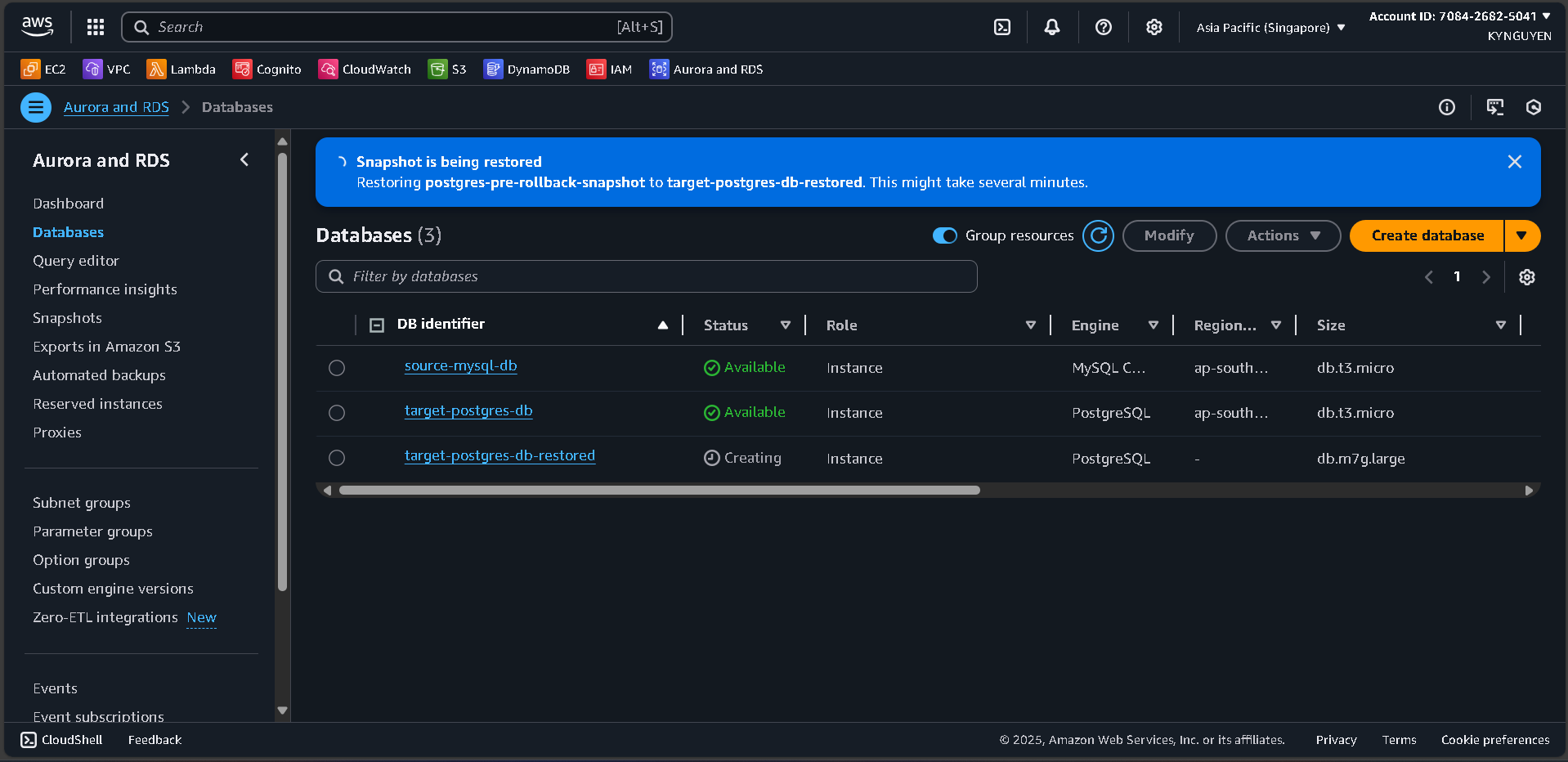This screenshot has height=762, width=1568.
Task: Open the Engine column filter dropdown
Action: [1154, 325]
